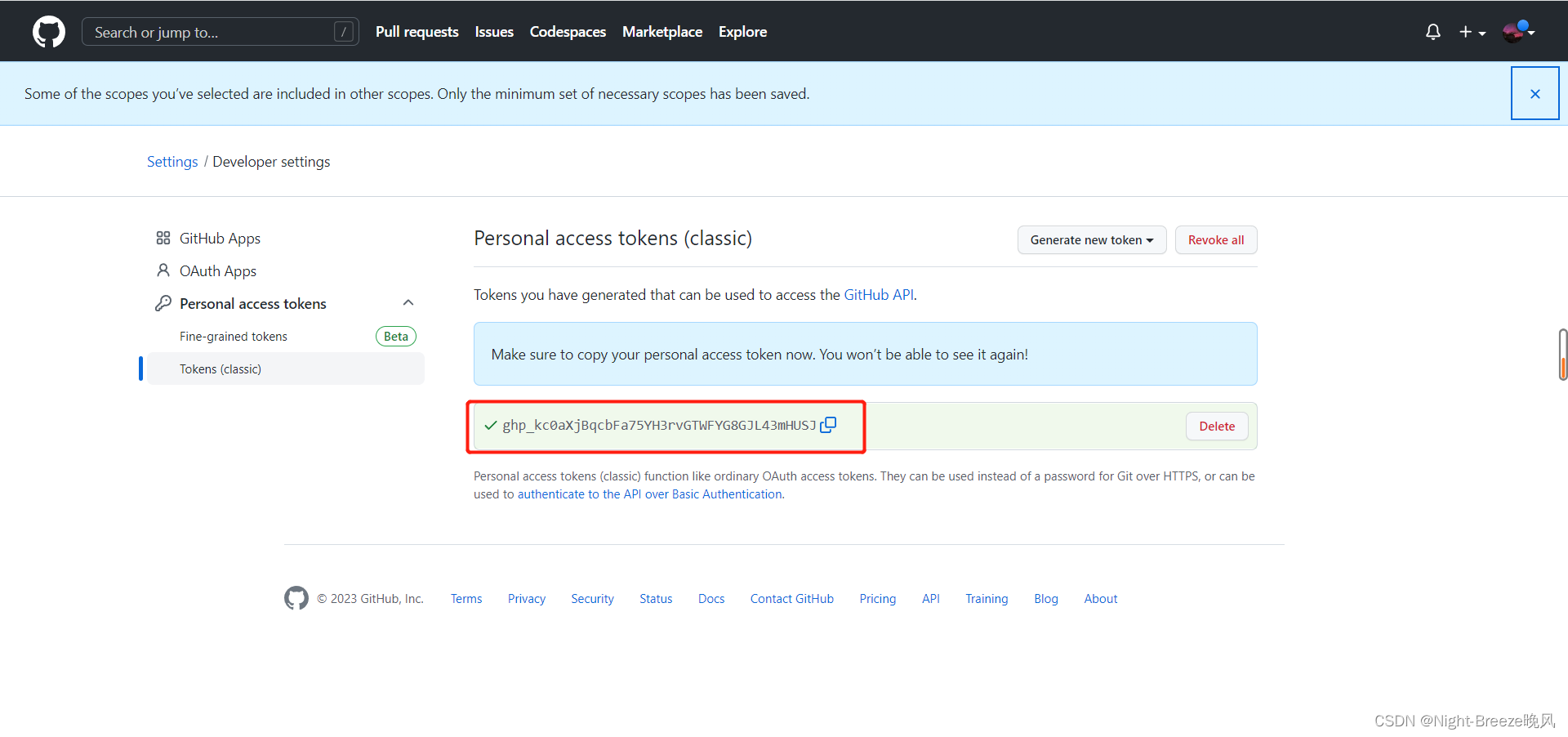Click the green checkmark beside the token

point(491,426)
